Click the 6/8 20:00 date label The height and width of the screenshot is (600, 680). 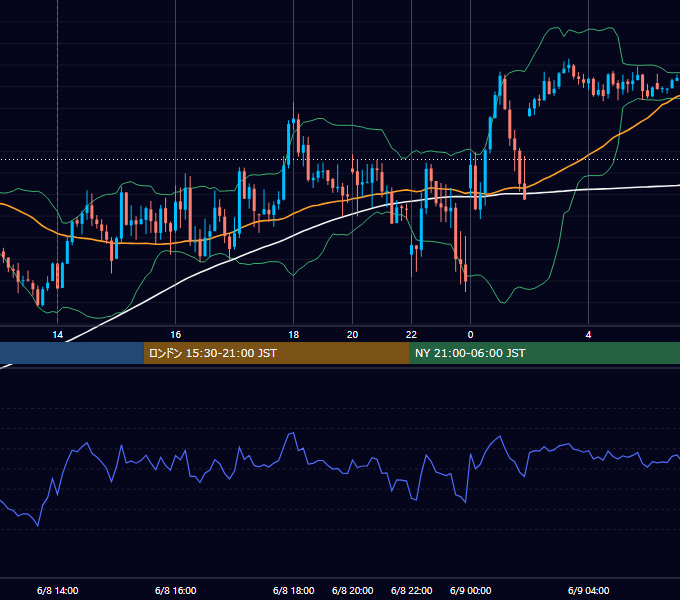353,590
